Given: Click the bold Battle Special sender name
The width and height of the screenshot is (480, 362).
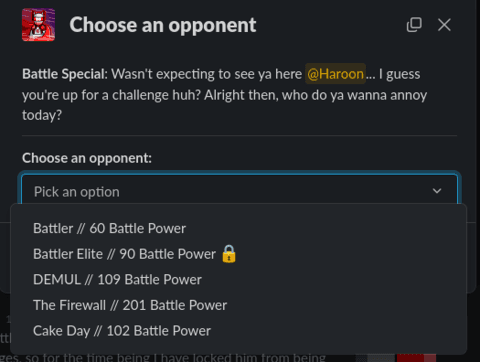Looking at the screenshot, I should tap(65, 74).
